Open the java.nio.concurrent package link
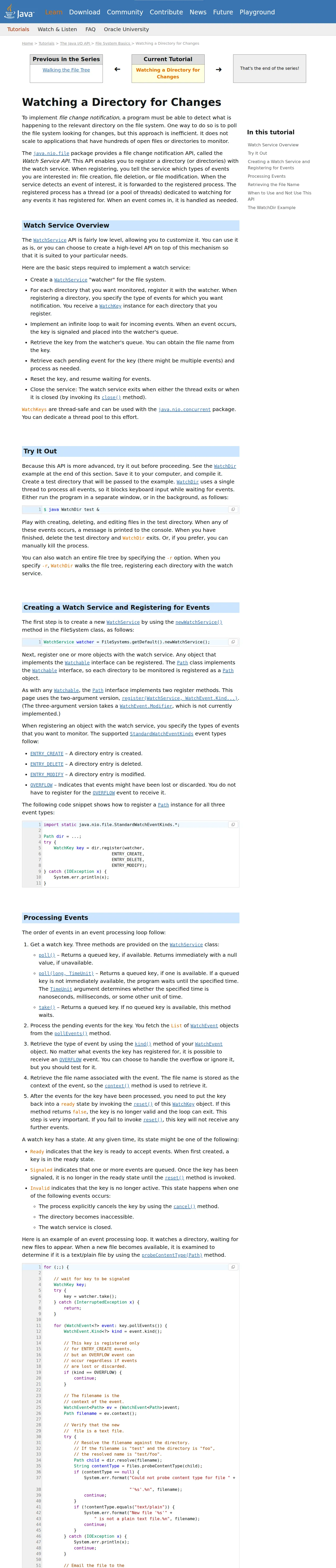The image size is (336, 1568). tap(185, 410)
